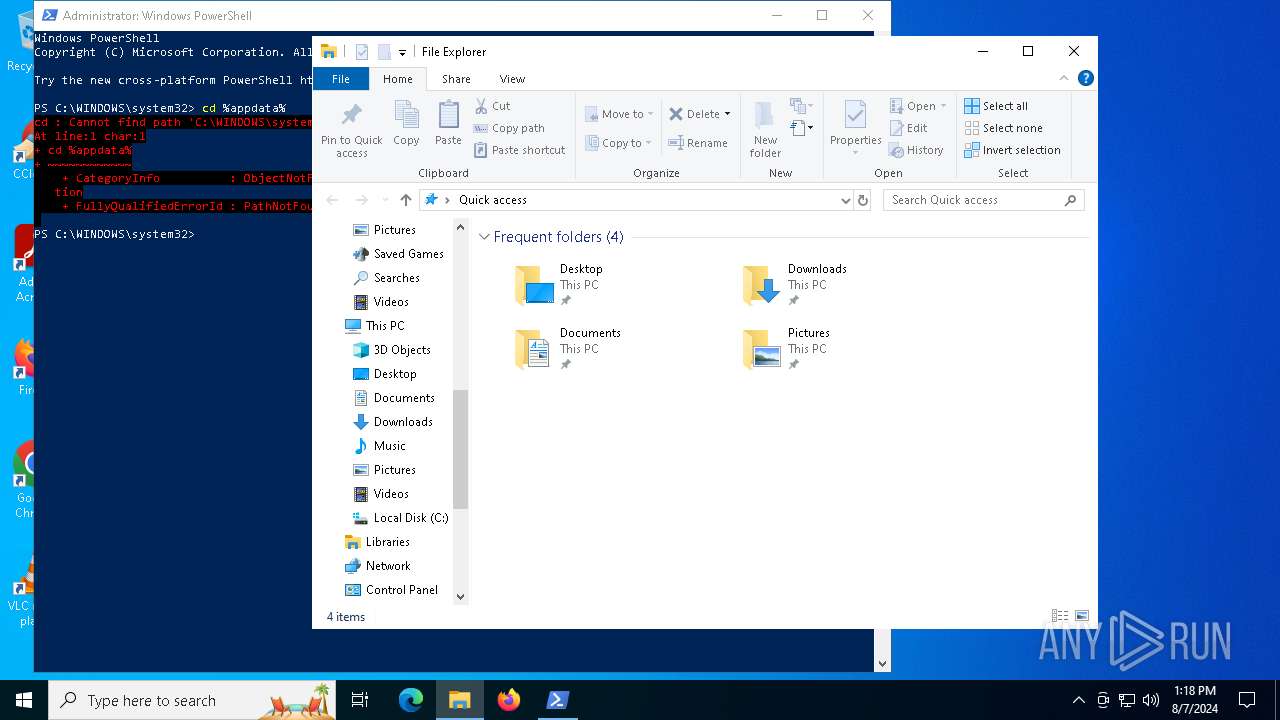The image size is (1280, 720).
Task: Select This PC in navigation pane
Action: coord(375,326)
